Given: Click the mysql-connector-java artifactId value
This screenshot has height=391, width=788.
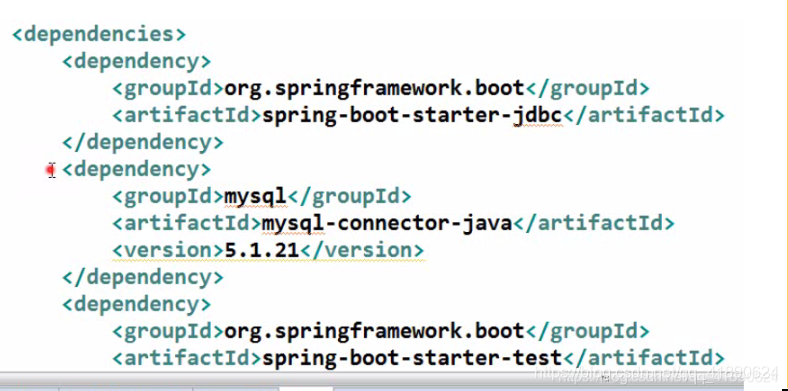Looking at the screenshot, I should click(387, 223).
